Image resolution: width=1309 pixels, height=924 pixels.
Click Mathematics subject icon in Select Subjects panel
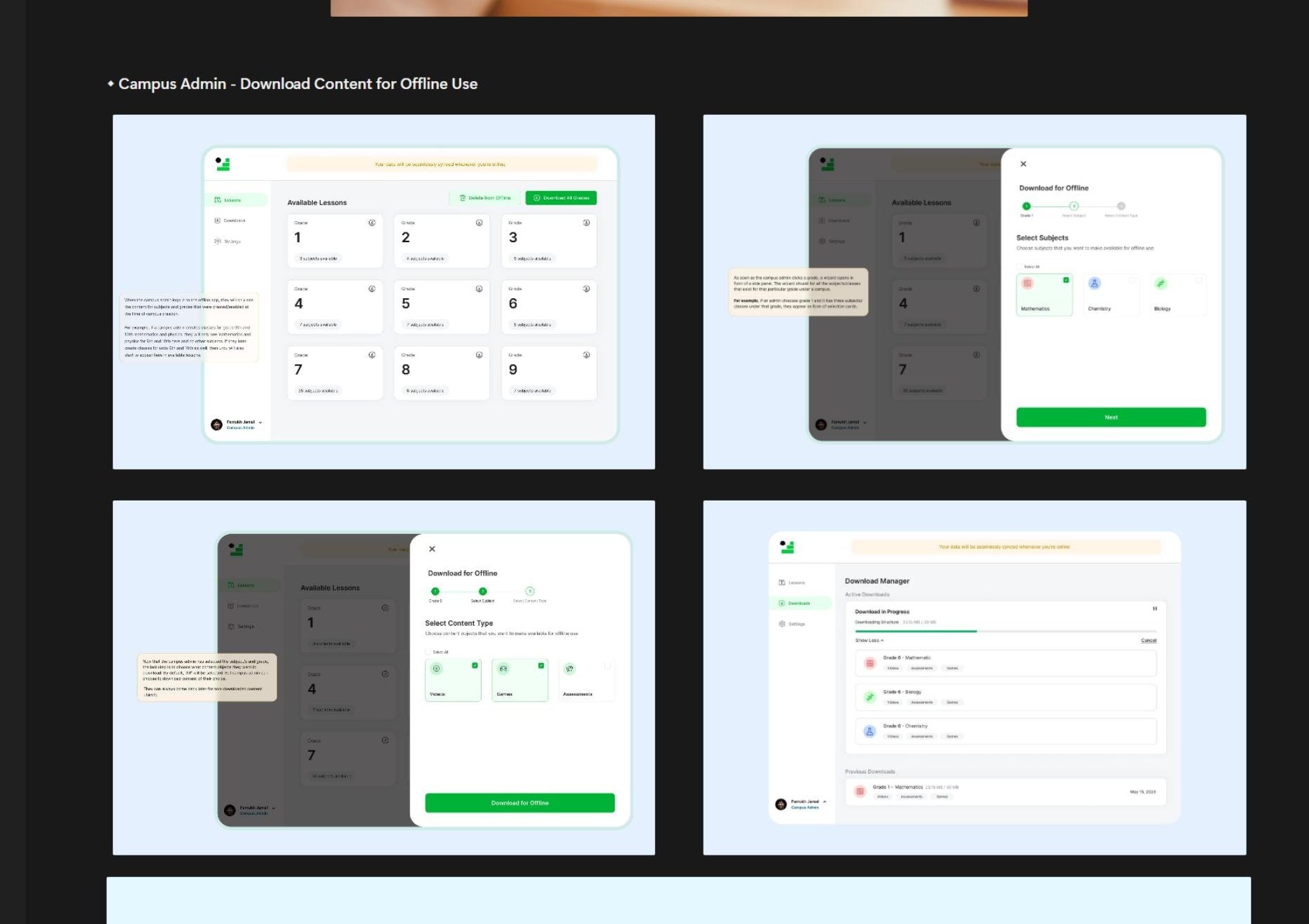(x=1028, y=283)
